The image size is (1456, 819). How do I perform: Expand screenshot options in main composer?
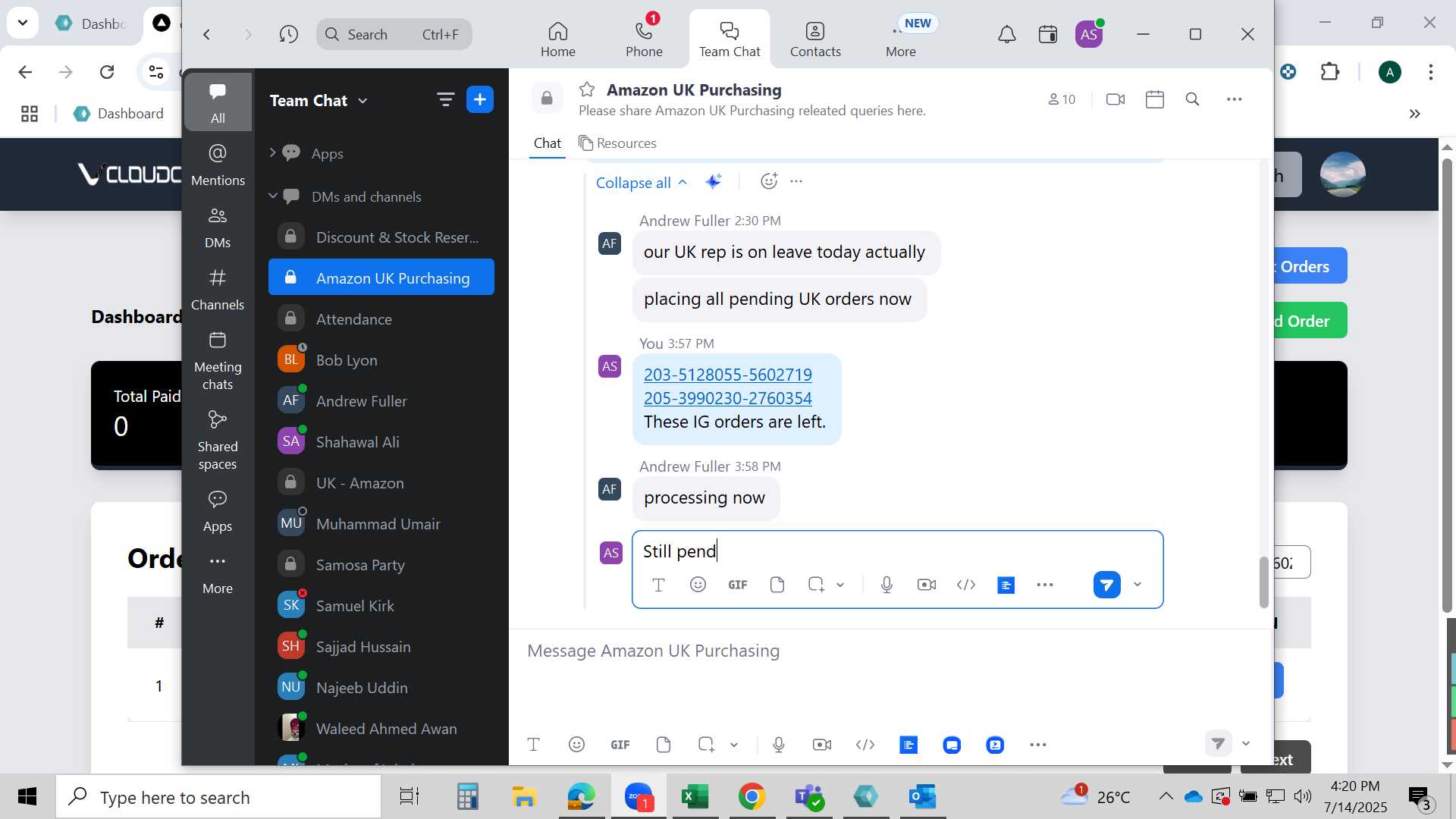734,745
